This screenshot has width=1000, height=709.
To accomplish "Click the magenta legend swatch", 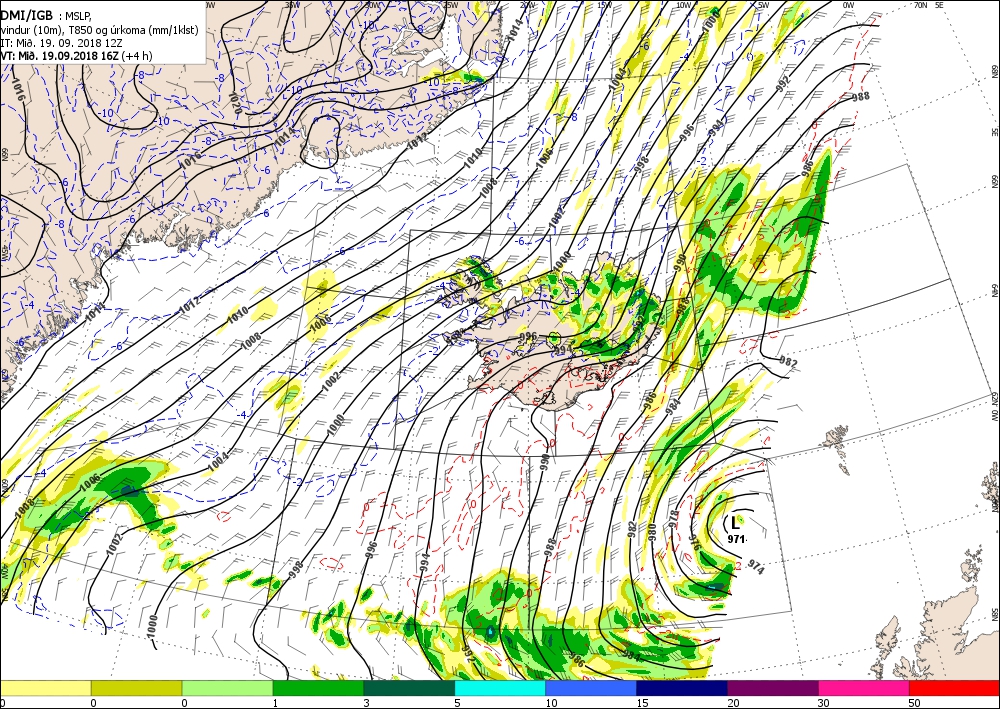I will 864,688.
